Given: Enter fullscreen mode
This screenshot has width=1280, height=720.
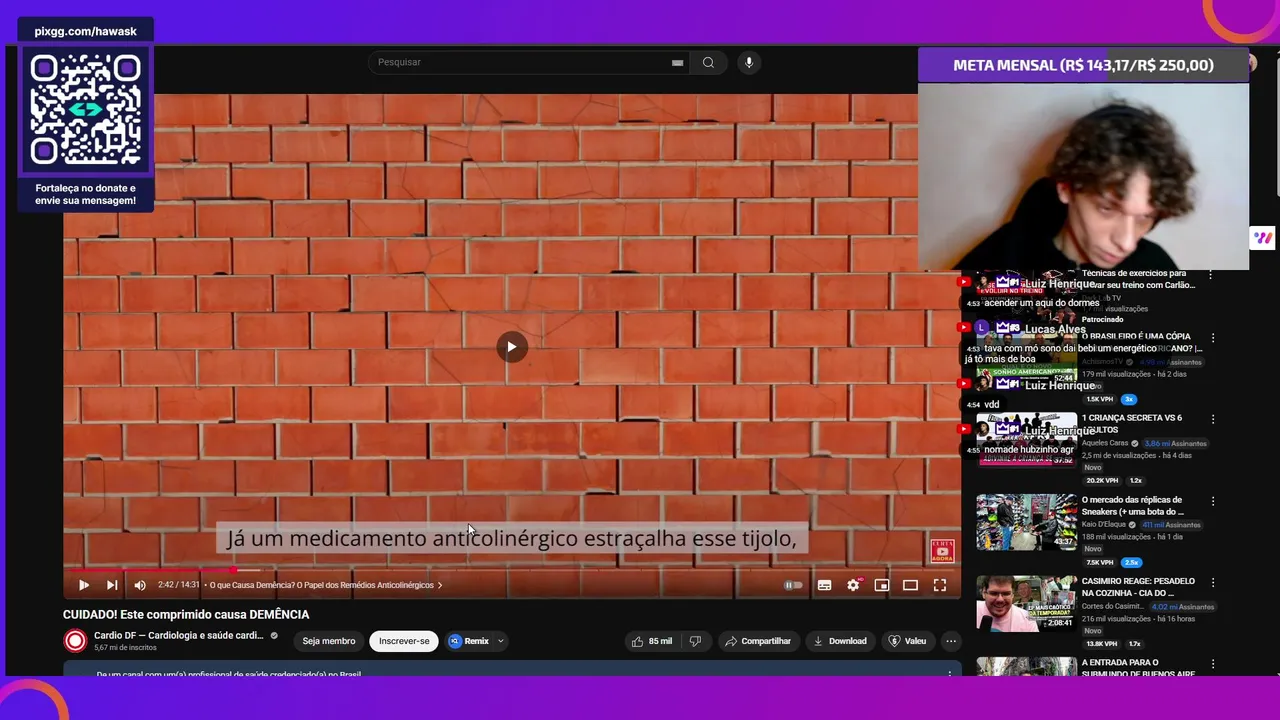Looking at the screenshot, I should point(939,585).
